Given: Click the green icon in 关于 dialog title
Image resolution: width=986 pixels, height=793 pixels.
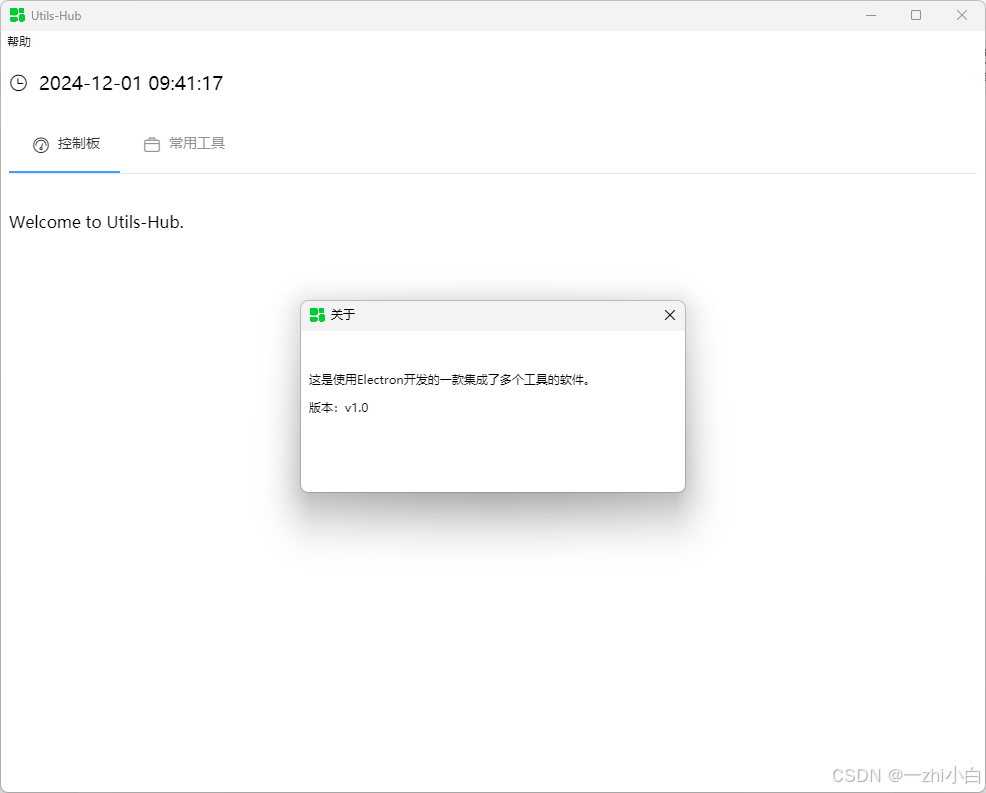Looking at the screenshot, I should 317,315.
